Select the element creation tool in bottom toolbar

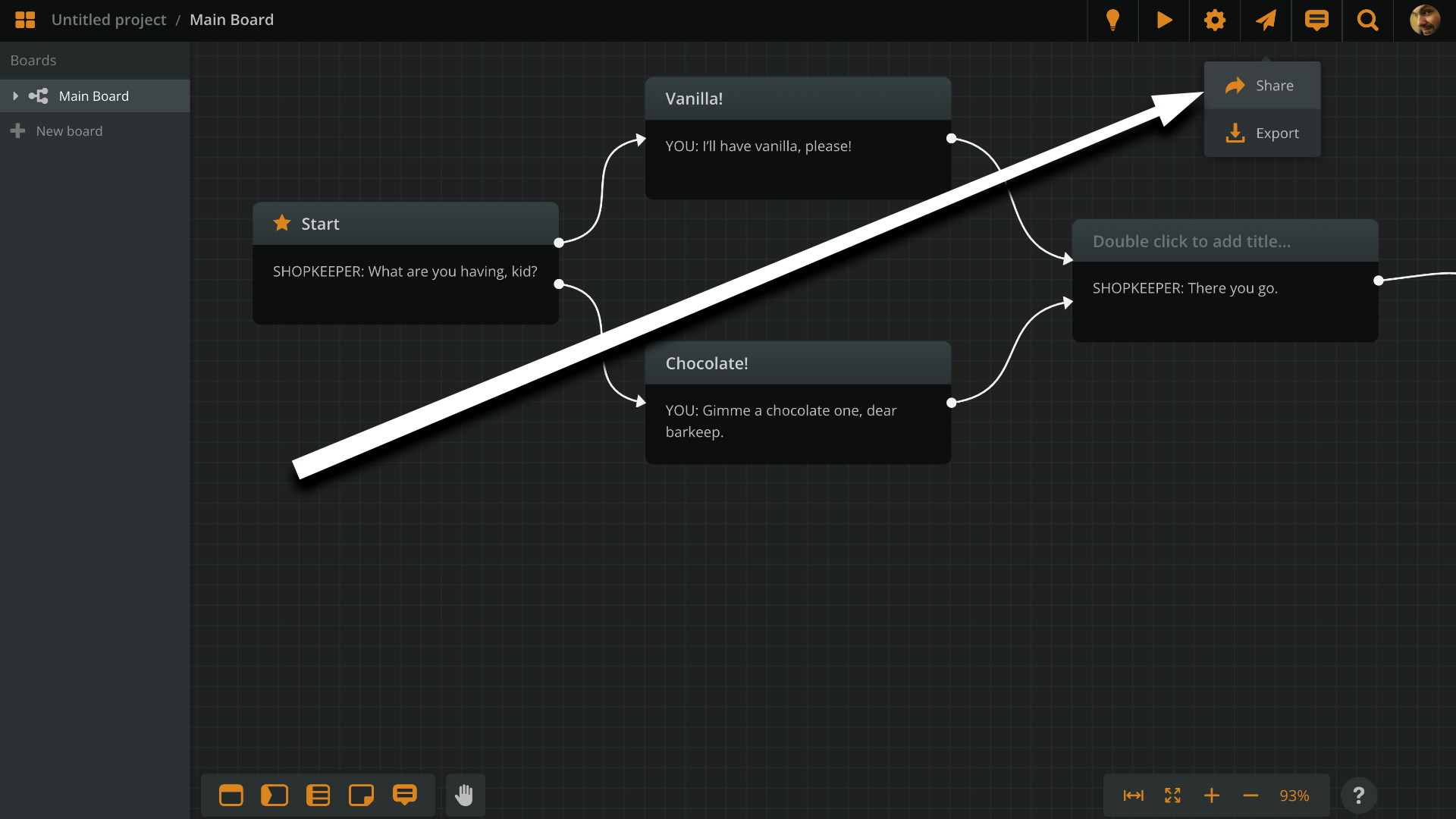pyautogui.click(x=231, y=795)
